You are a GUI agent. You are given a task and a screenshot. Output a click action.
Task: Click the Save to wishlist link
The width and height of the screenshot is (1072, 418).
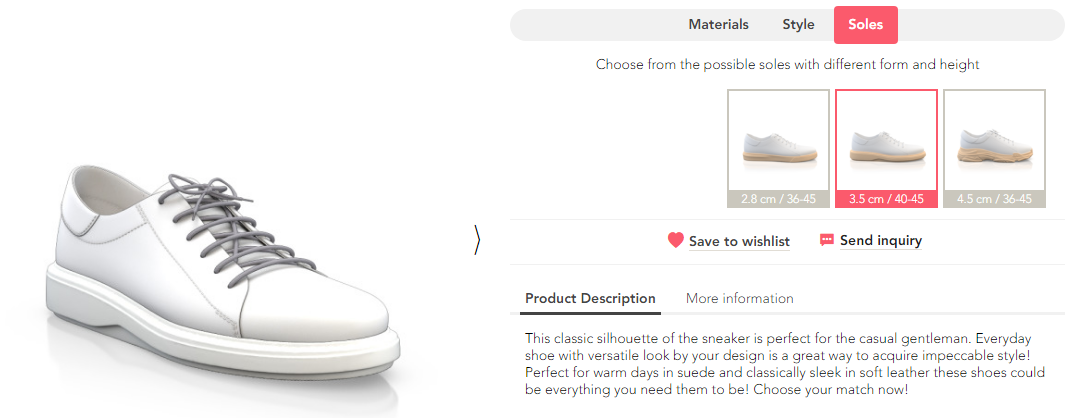(739, 241)
